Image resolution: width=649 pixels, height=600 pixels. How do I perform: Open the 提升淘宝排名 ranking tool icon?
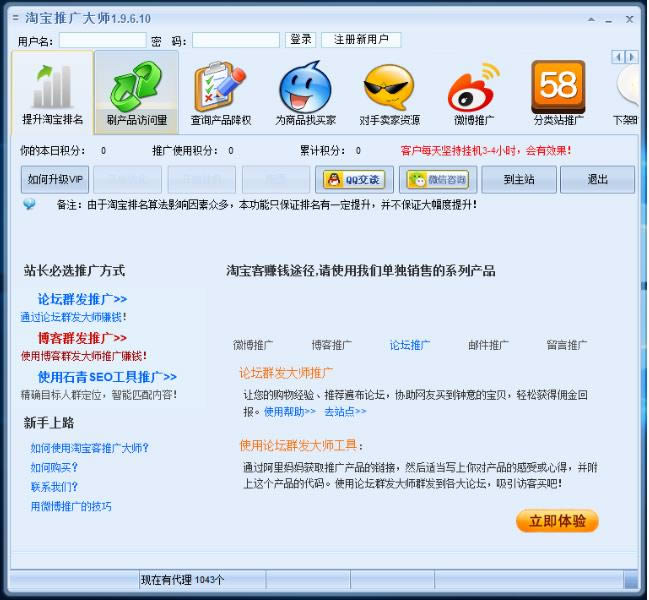tap(53, 93)
